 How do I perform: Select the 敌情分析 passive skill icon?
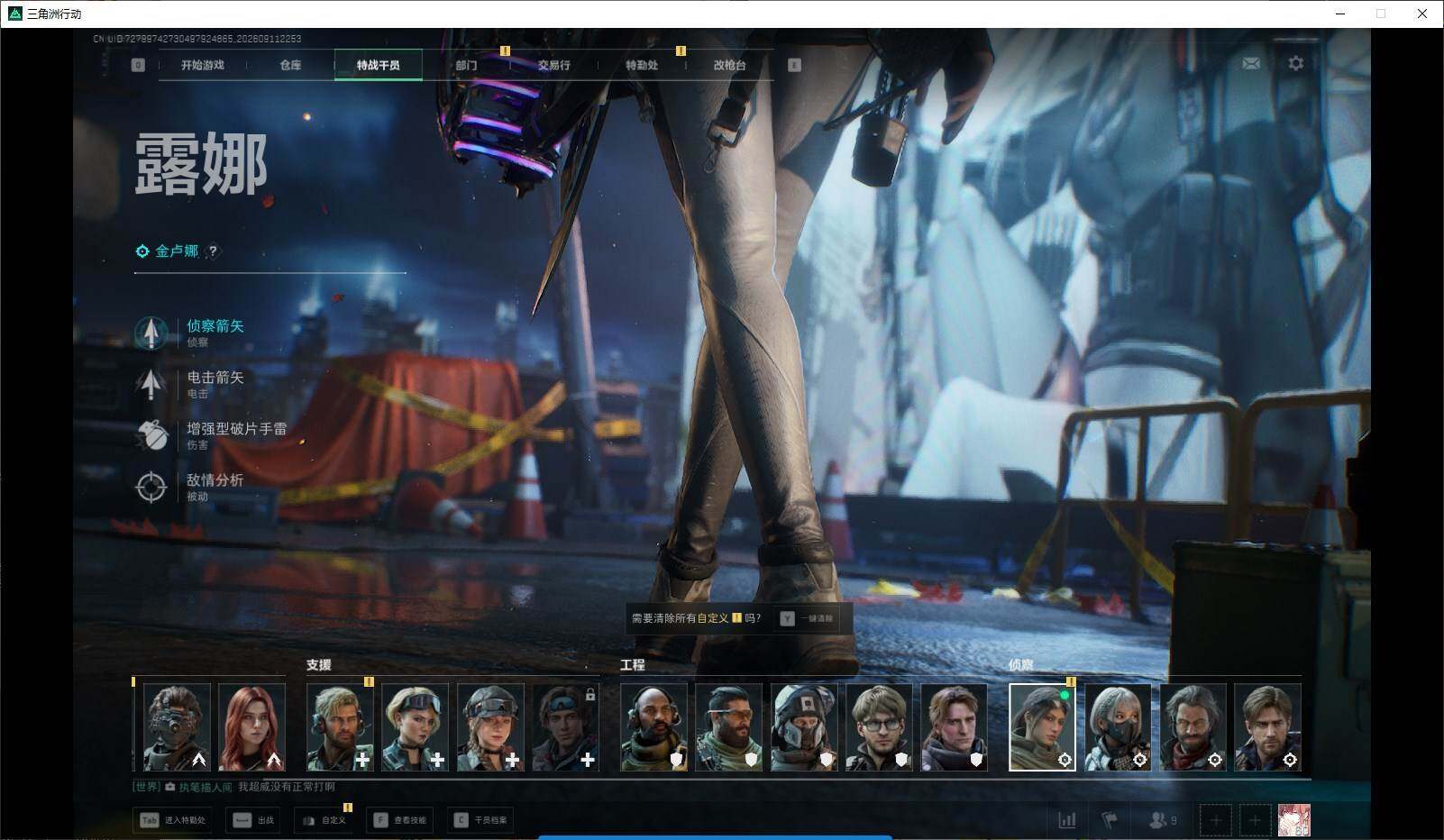tap(151, 487)
